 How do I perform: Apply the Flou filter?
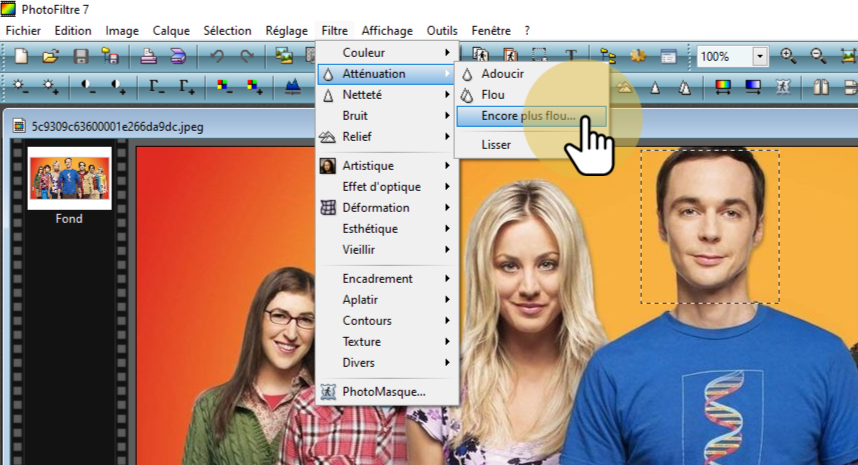click(531, 95)
